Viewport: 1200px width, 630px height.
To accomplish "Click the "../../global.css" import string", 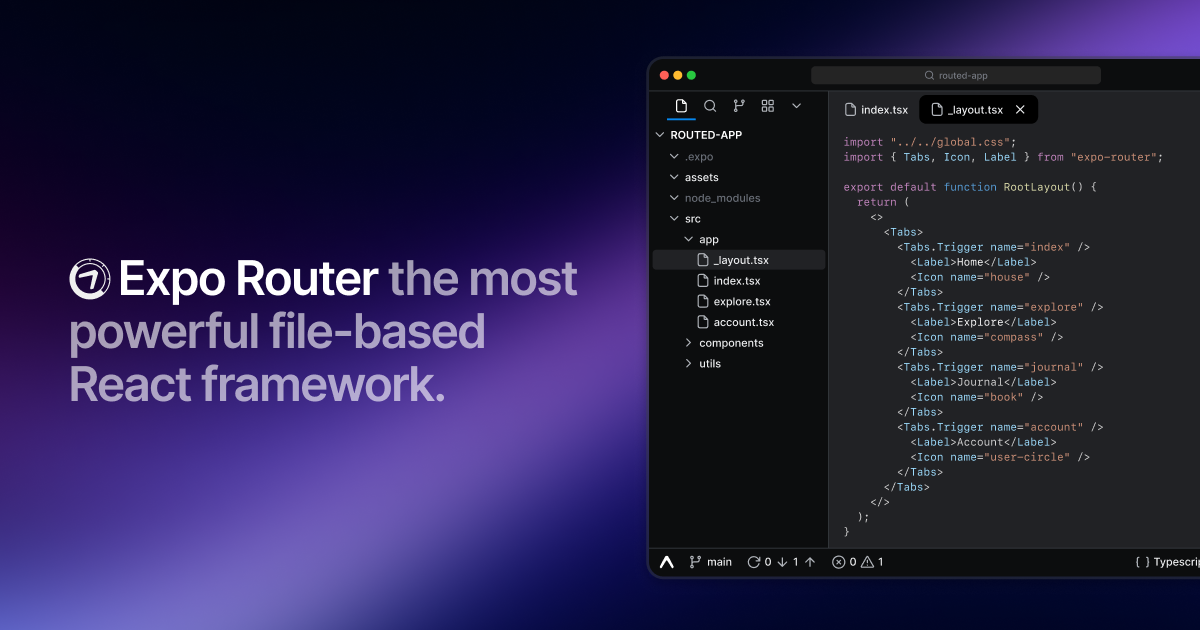I will [950, 142].
